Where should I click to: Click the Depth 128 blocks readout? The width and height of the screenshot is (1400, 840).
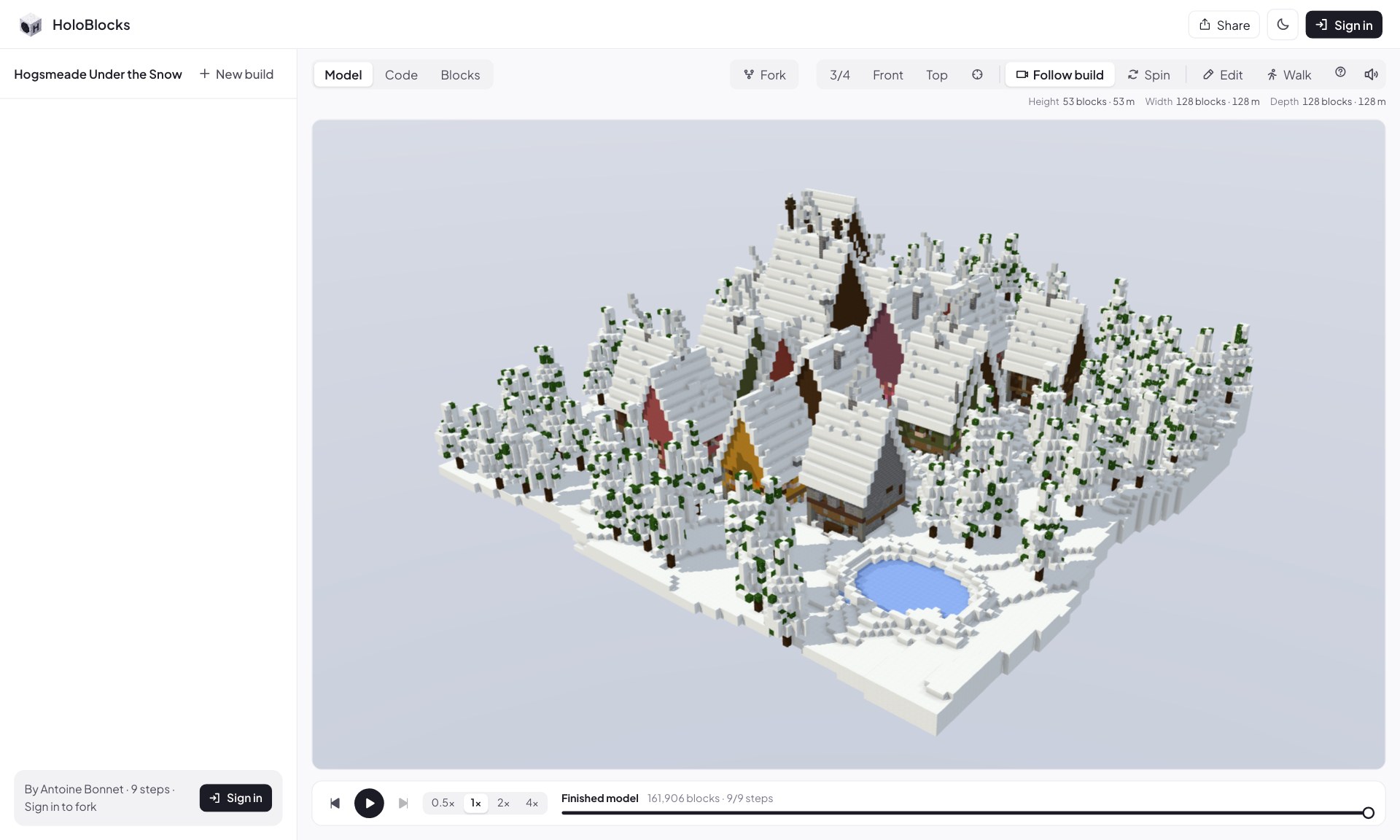[1327, 101]
